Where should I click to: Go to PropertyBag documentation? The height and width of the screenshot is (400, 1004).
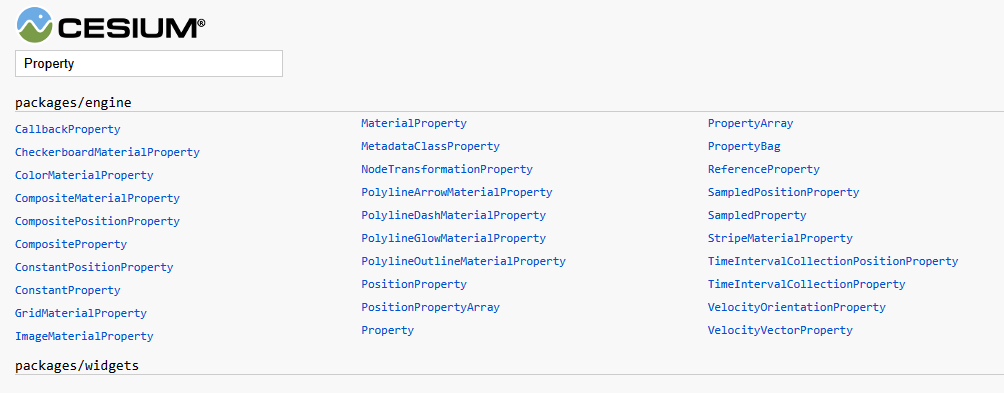tap(744, 146)
